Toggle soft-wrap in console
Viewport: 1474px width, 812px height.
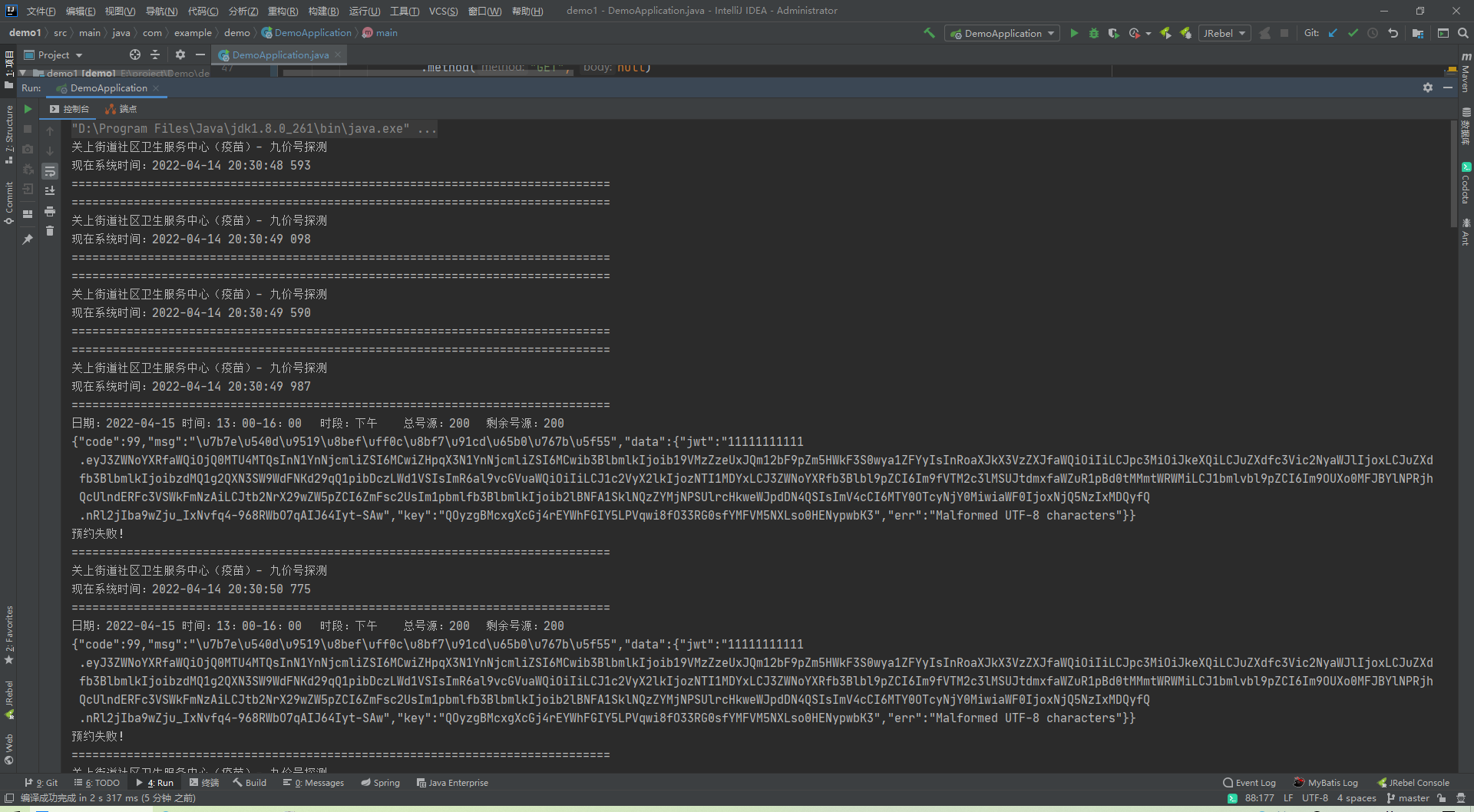[50, 170]
